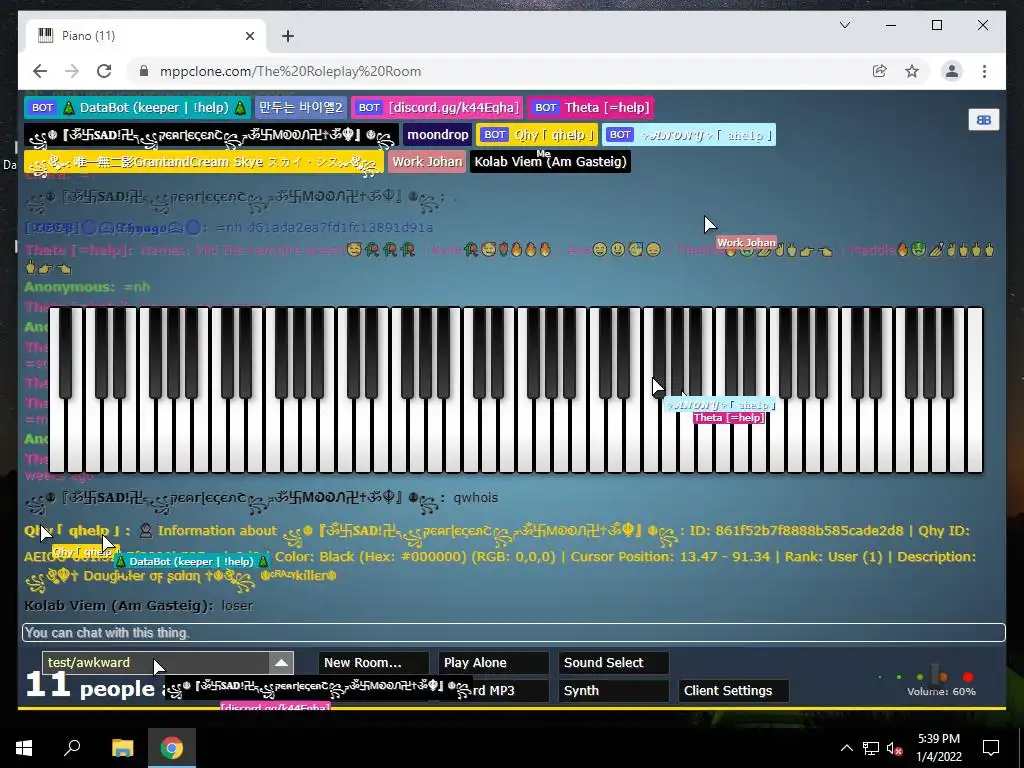
Task: Open Sound Select
Action: point(614,662)
